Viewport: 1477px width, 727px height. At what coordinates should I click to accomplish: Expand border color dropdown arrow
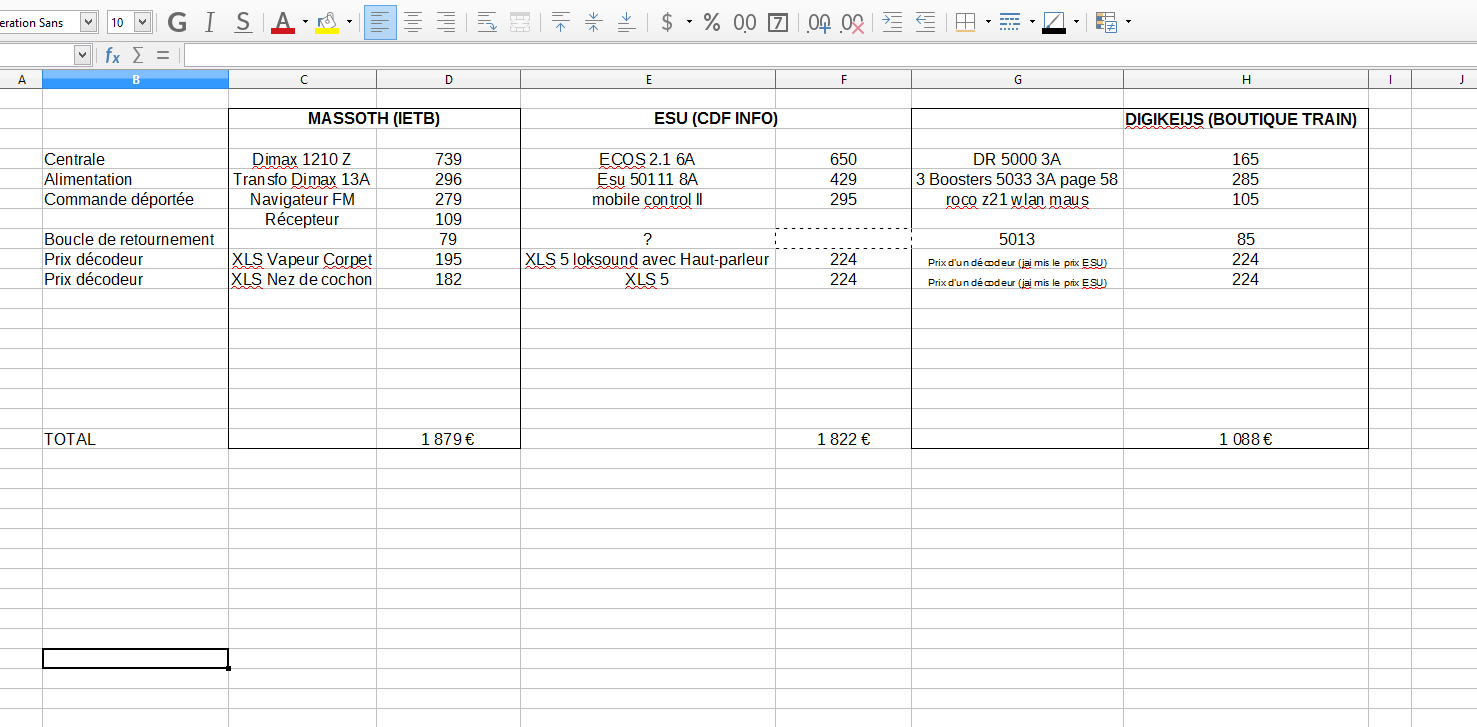[1076, 22]
